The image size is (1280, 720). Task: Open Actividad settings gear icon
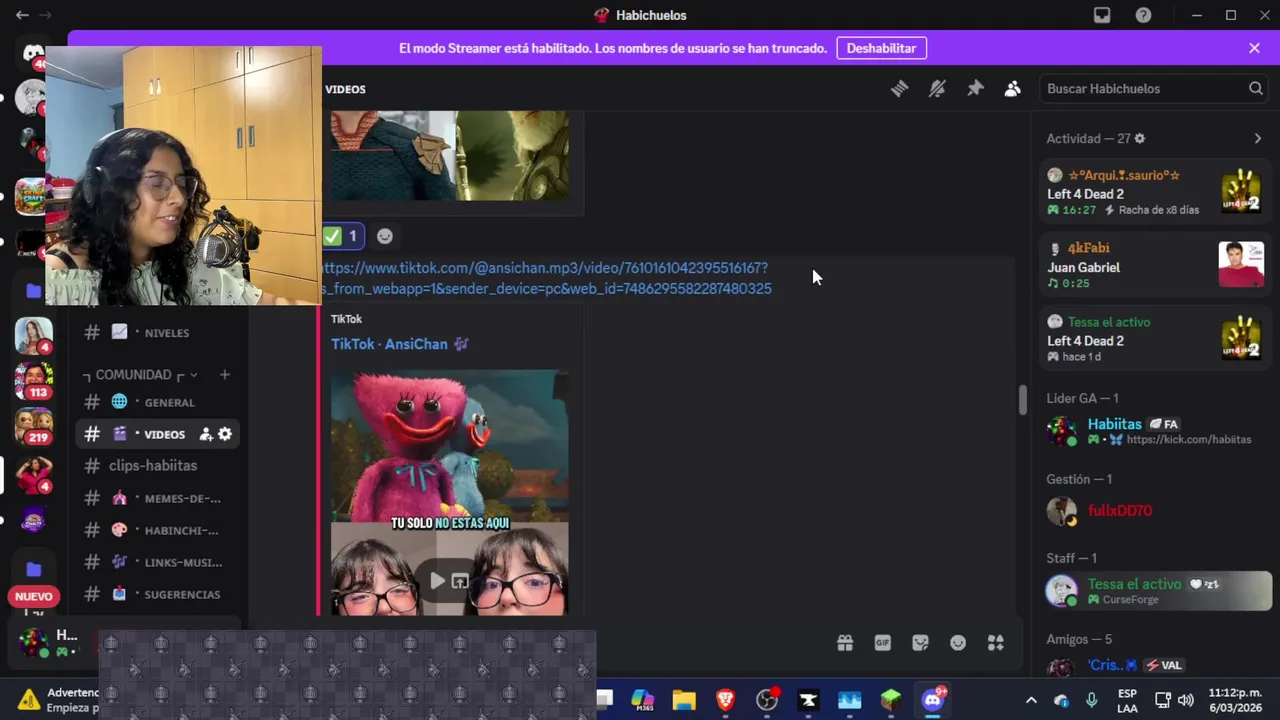click(1139, 139)
